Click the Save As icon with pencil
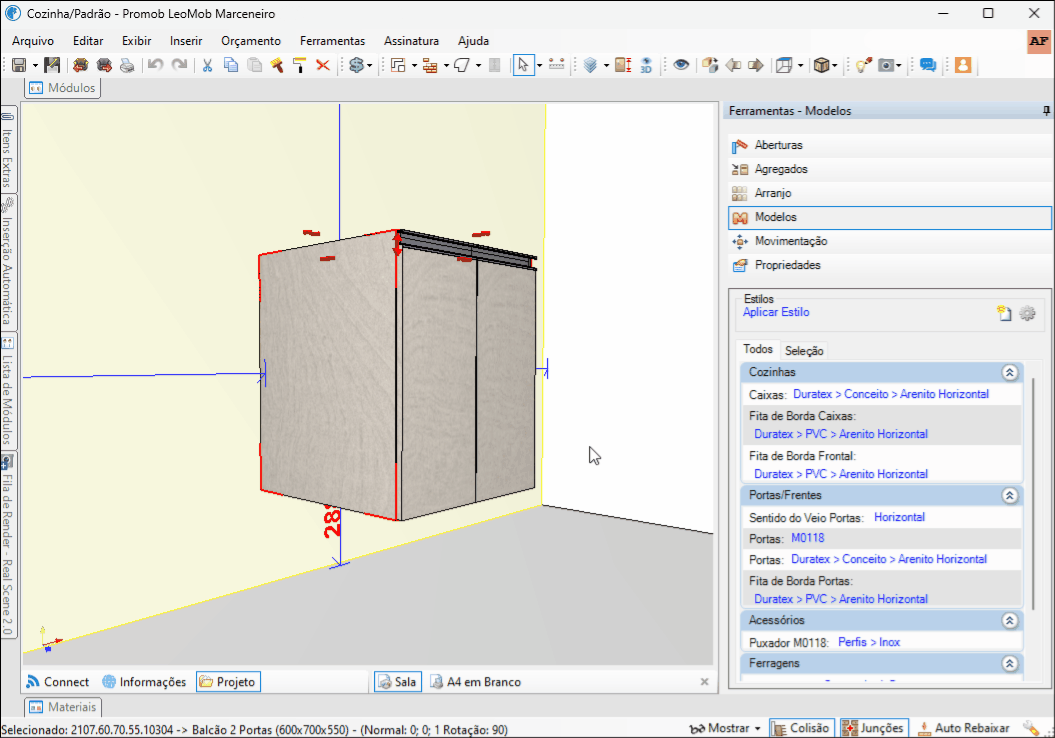 click(x=52, y=65)
